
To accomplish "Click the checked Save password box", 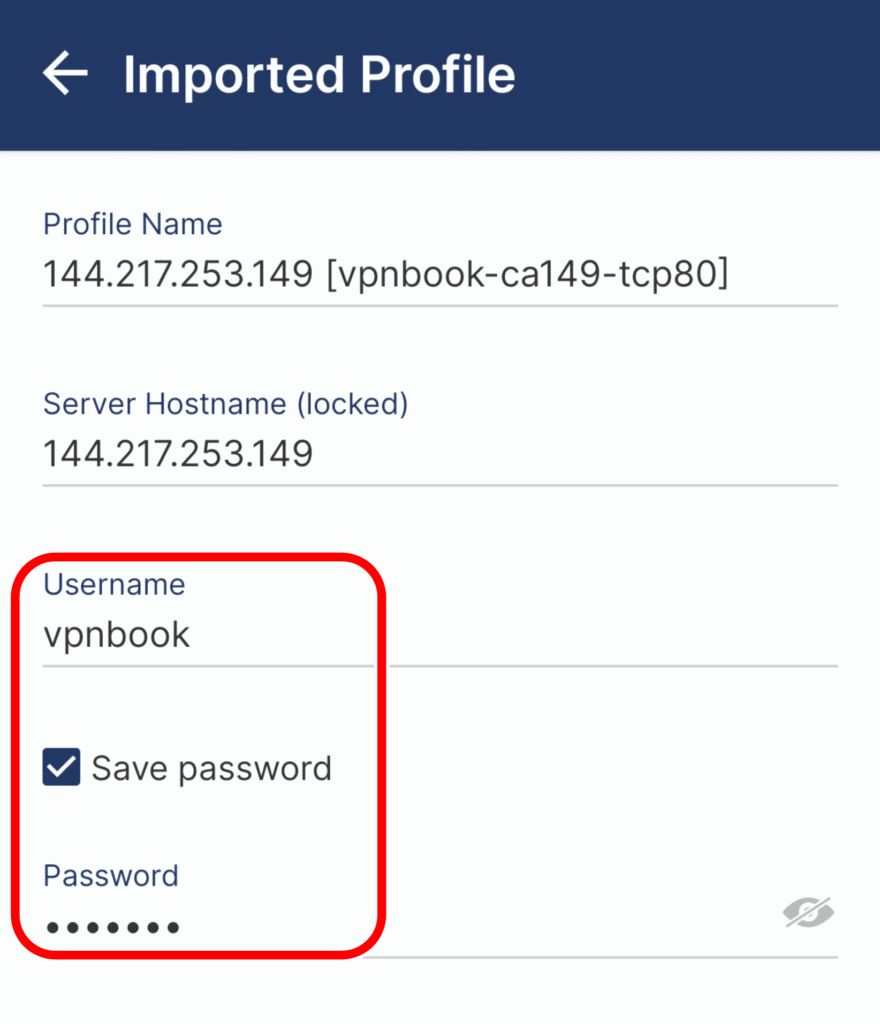I will 60,768.
